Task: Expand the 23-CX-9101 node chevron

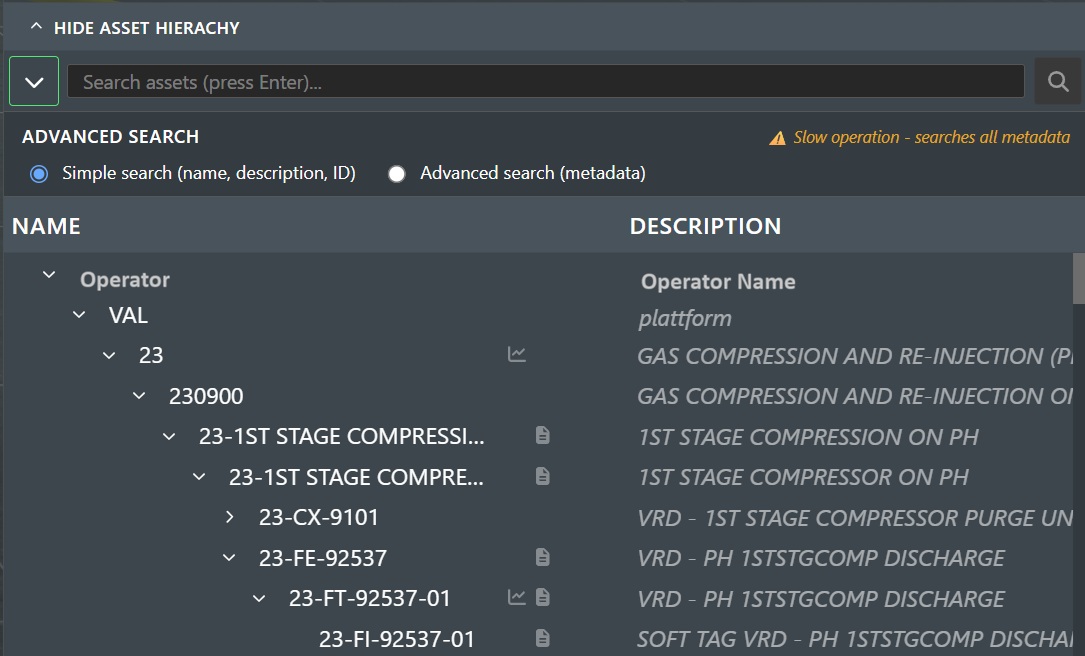Action: click(229, 517)
